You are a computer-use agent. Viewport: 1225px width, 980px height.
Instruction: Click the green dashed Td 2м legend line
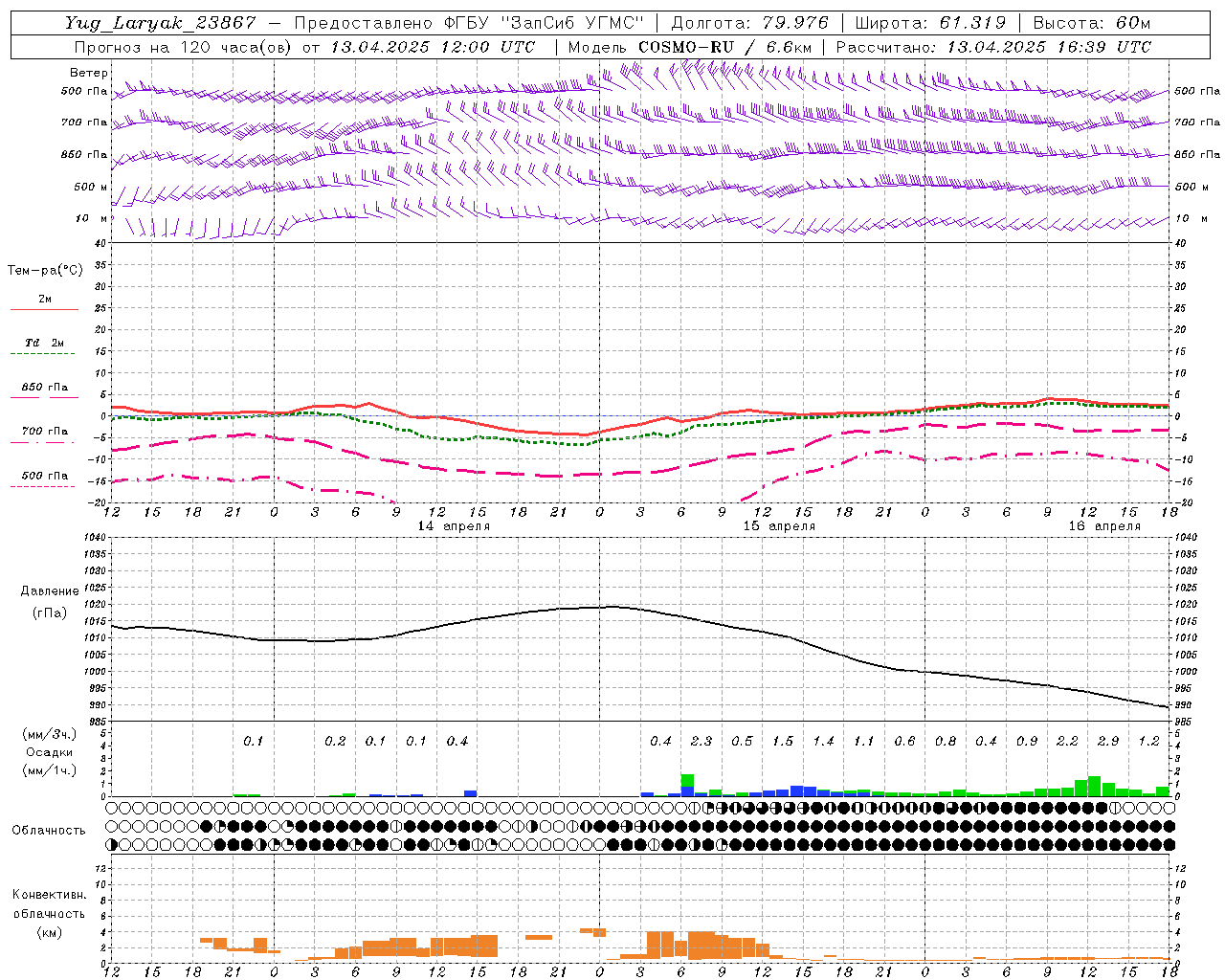click(45, 354)
